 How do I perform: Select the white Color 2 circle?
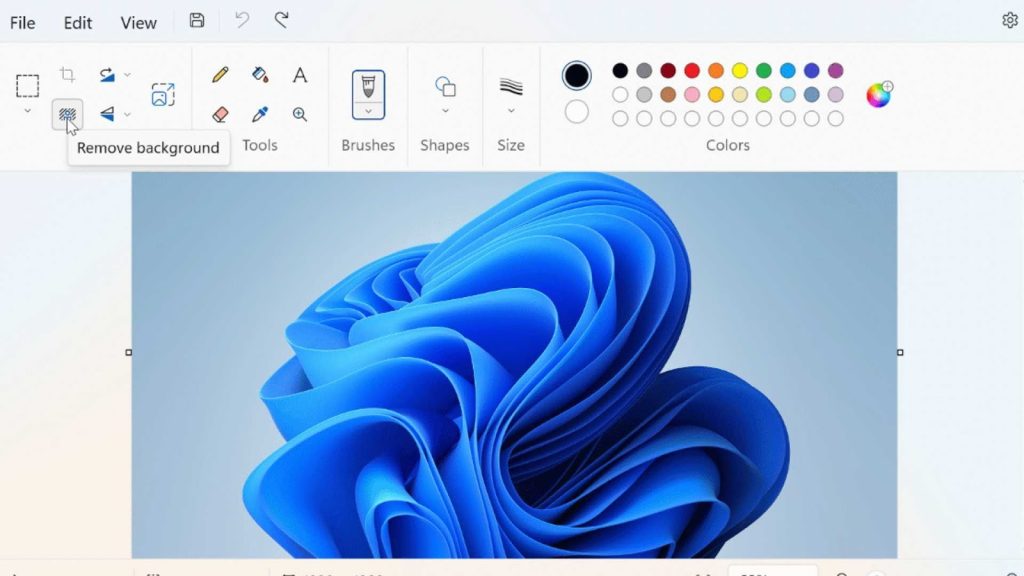pos(576,111)
